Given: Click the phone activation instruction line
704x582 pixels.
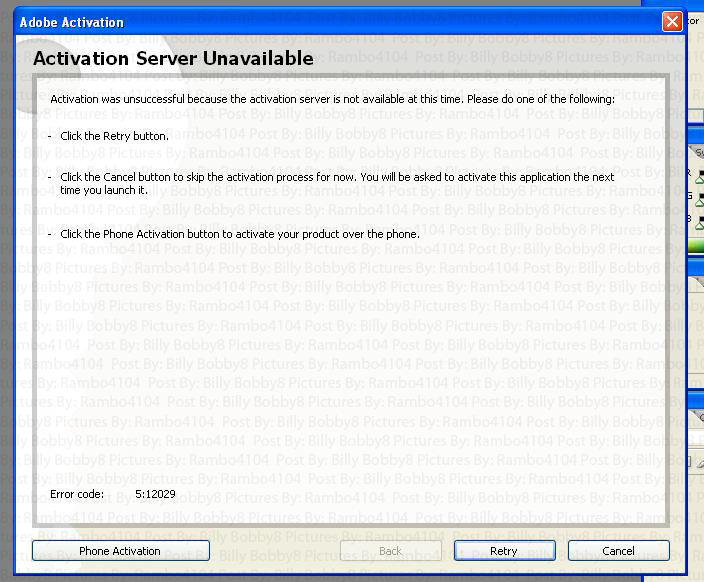Looking at the screenshot, I should tap(240, 234).
